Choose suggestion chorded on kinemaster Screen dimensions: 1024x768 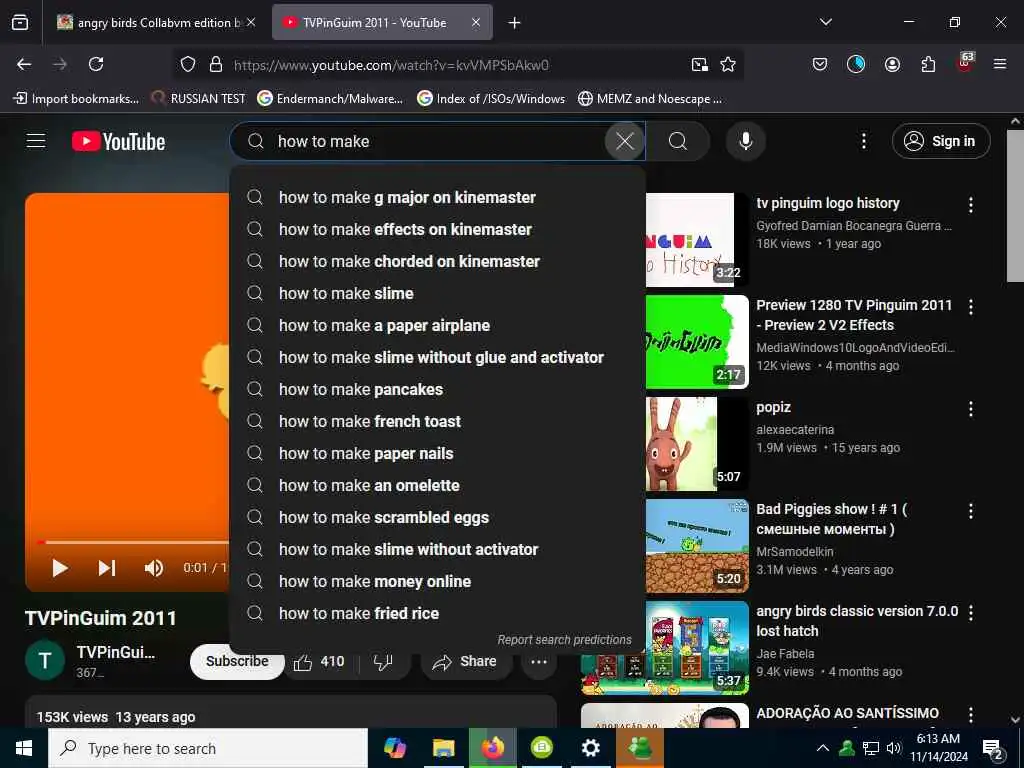point(438,261)
